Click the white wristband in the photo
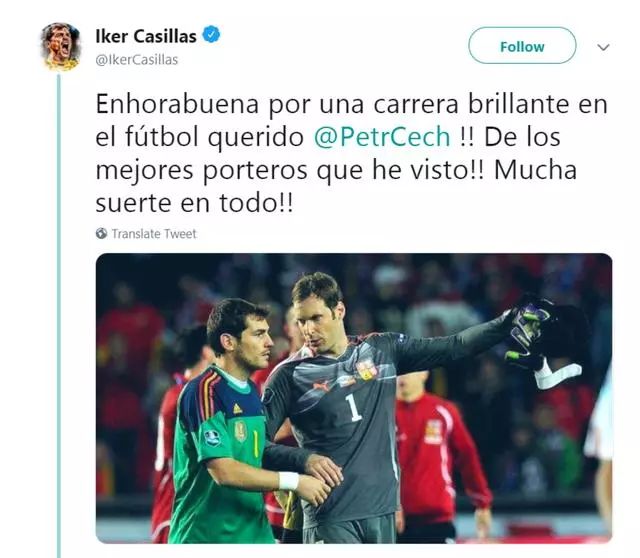This screenshot has width=640, height=558. 289,480
